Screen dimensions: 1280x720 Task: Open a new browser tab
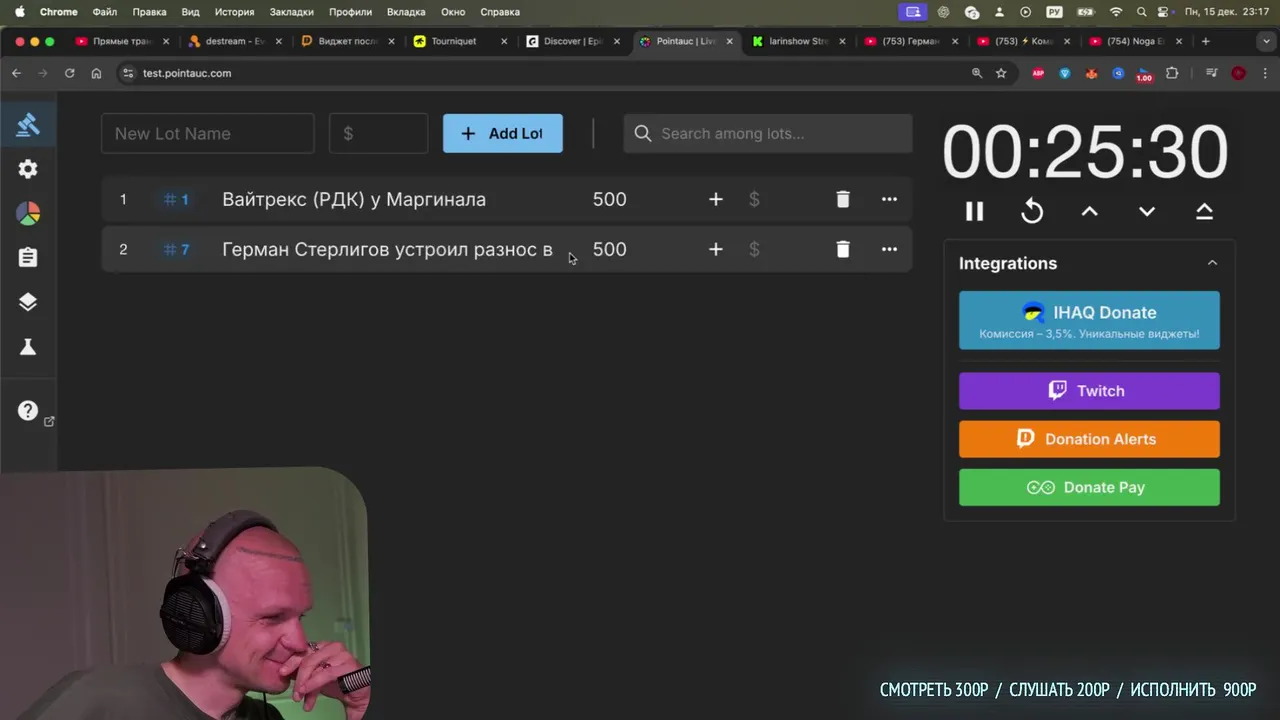pos(1205,41)
